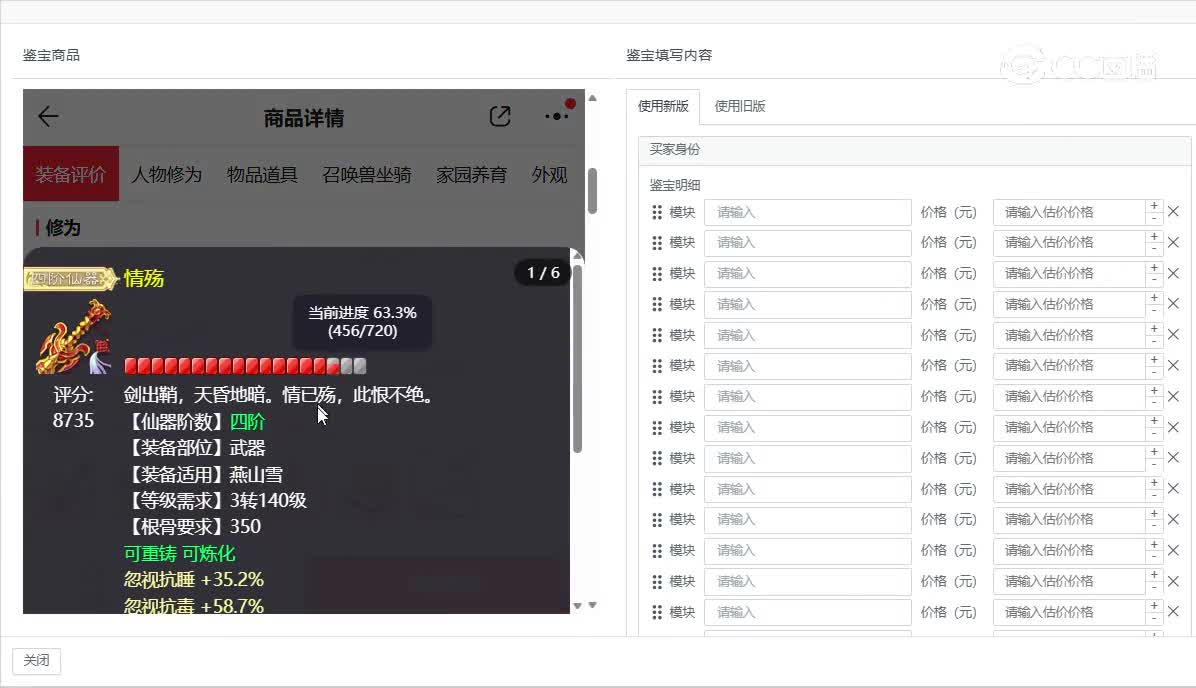Increase price with plus in first 模块 row

[x=1154, y=206]
